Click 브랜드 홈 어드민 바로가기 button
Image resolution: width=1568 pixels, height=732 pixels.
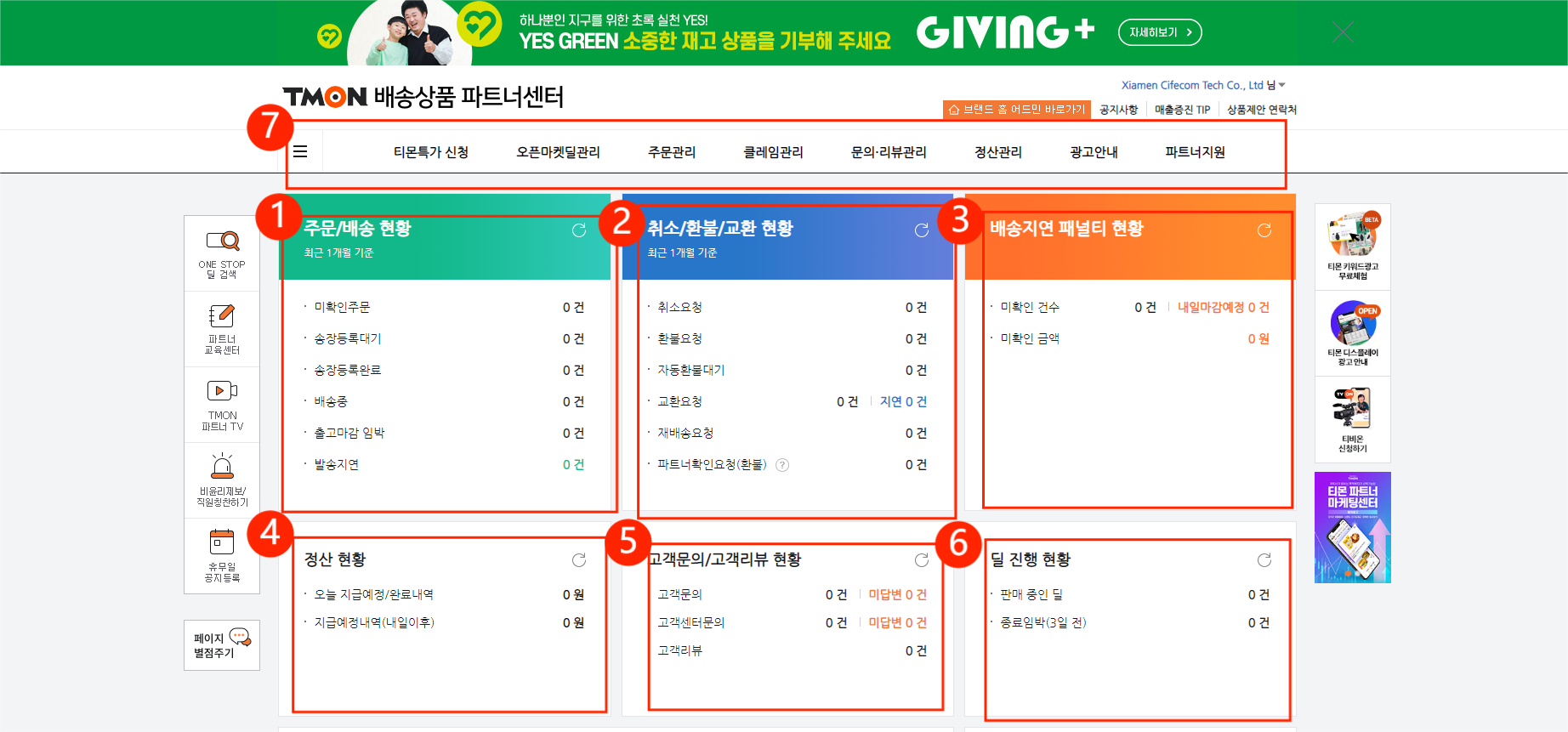1017,110
